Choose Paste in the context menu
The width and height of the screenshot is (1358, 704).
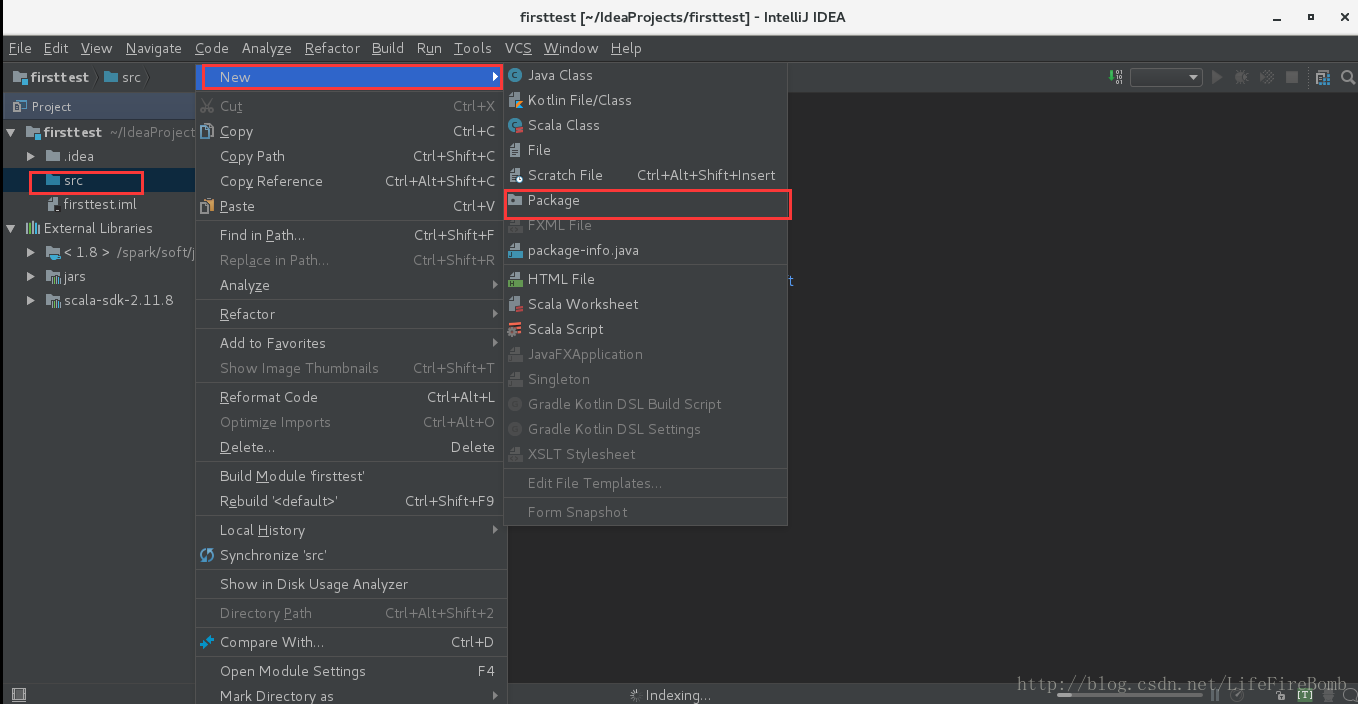pos(351,206)
